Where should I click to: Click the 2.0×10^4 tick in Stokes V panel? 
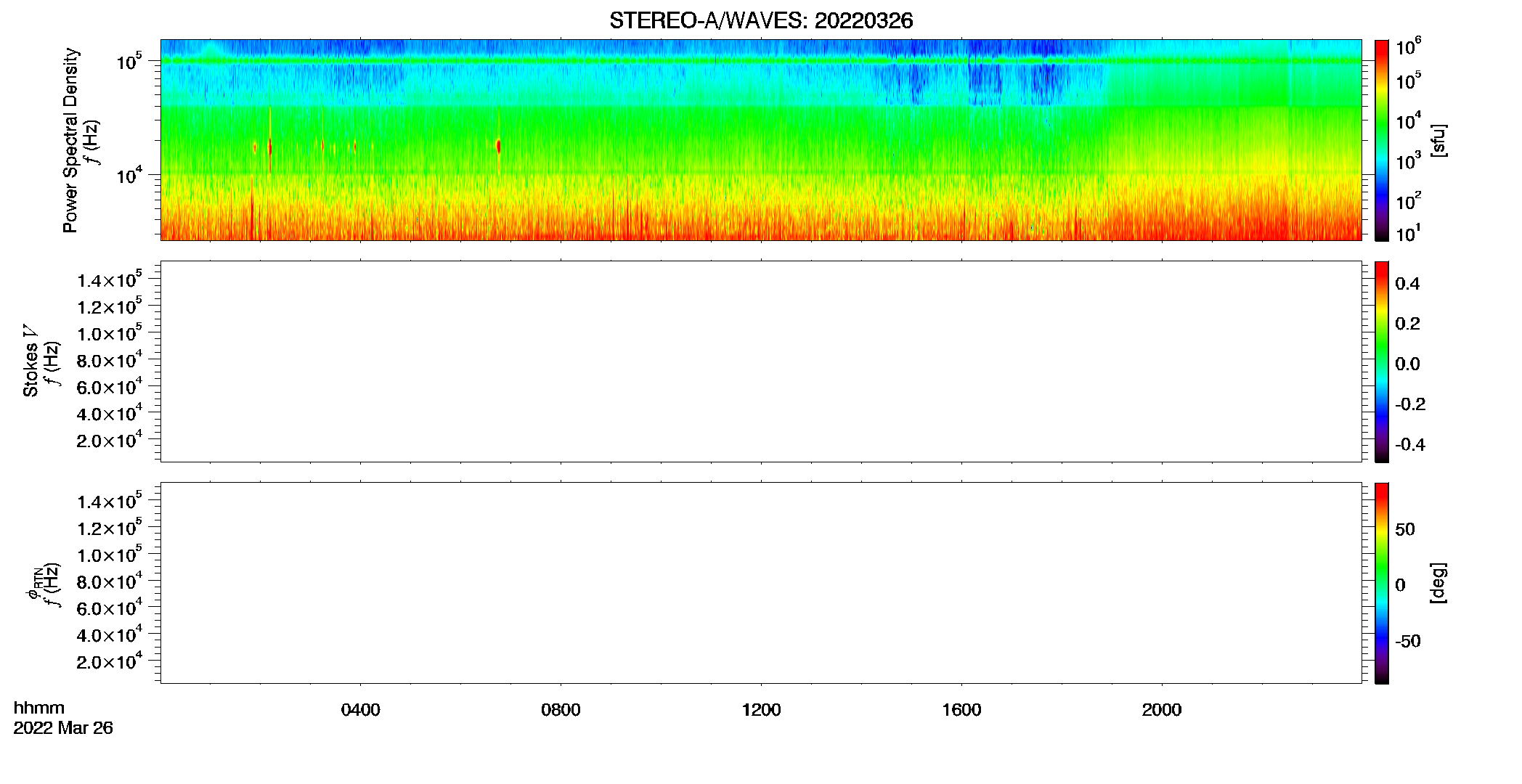tap(109, 439)
